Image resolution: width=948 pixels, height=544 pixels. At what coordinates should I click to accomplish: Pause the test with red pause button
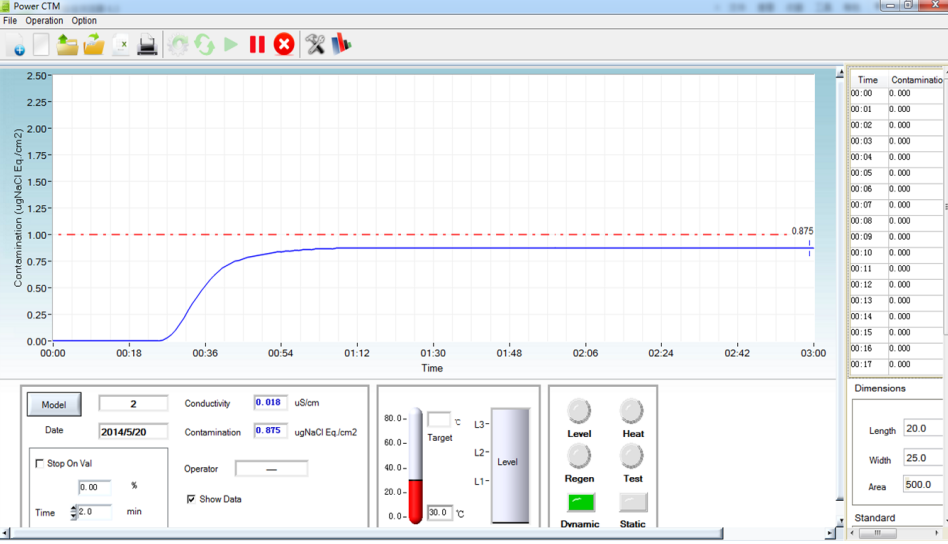click(x=257, y=45)
